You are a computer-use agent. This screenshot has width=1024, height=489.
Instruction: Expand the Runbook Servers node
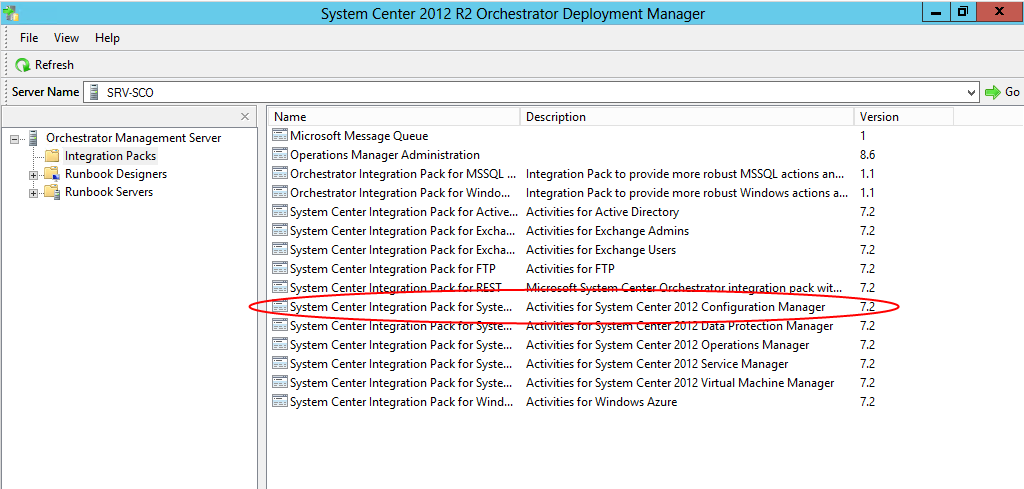33,193
